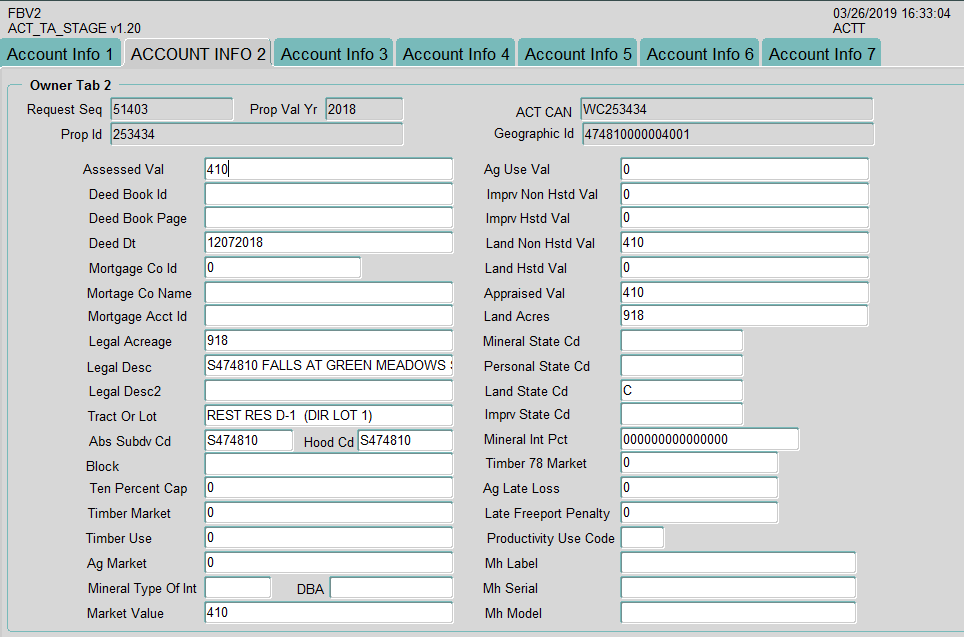Focus the Tract Or Lot field
The width and height of the screenshot is (964, 637).
coord(328,416)
